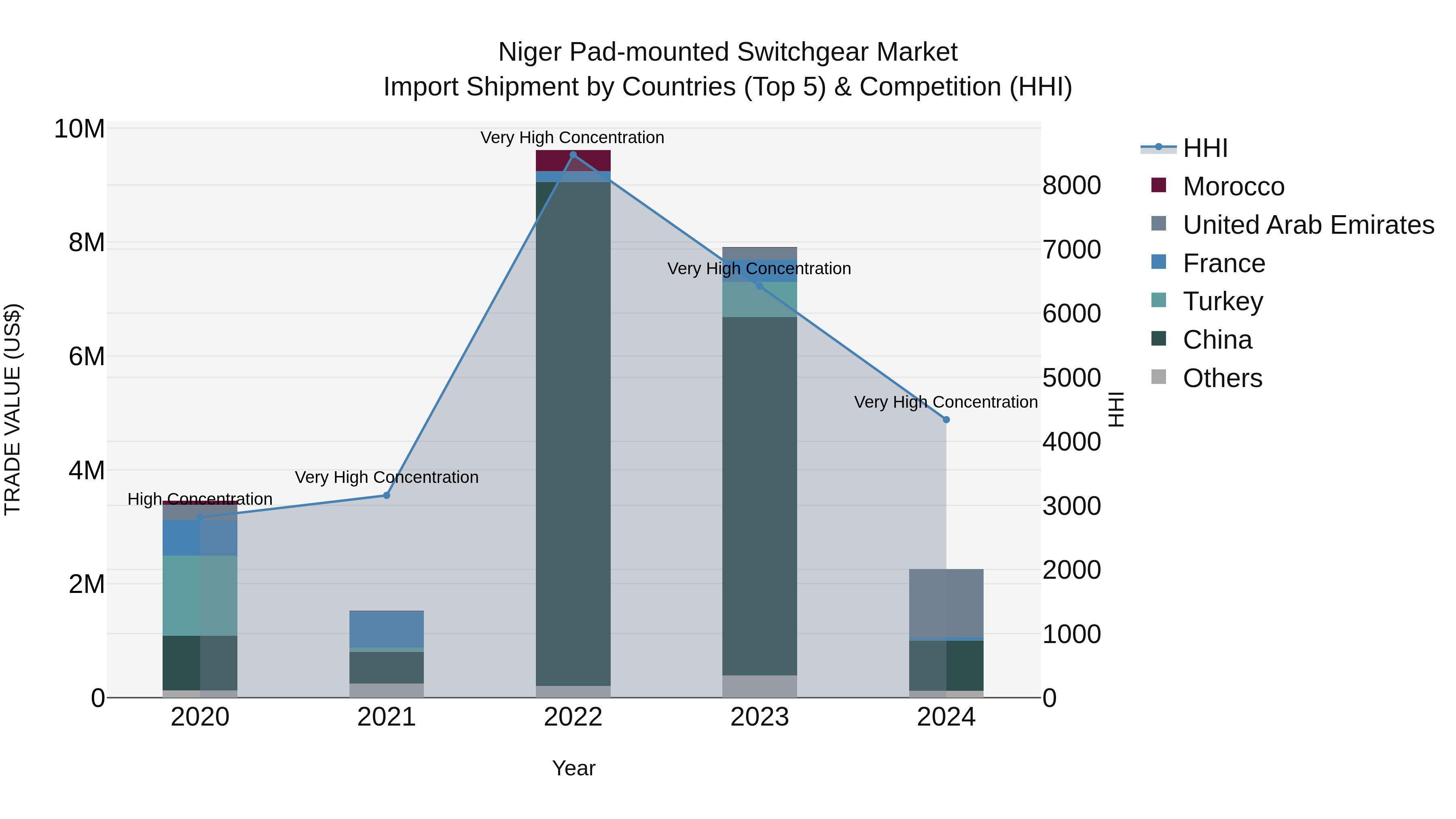Click the 2020 x-axis label
The image size is (1456, 819).
pos(200,717)
